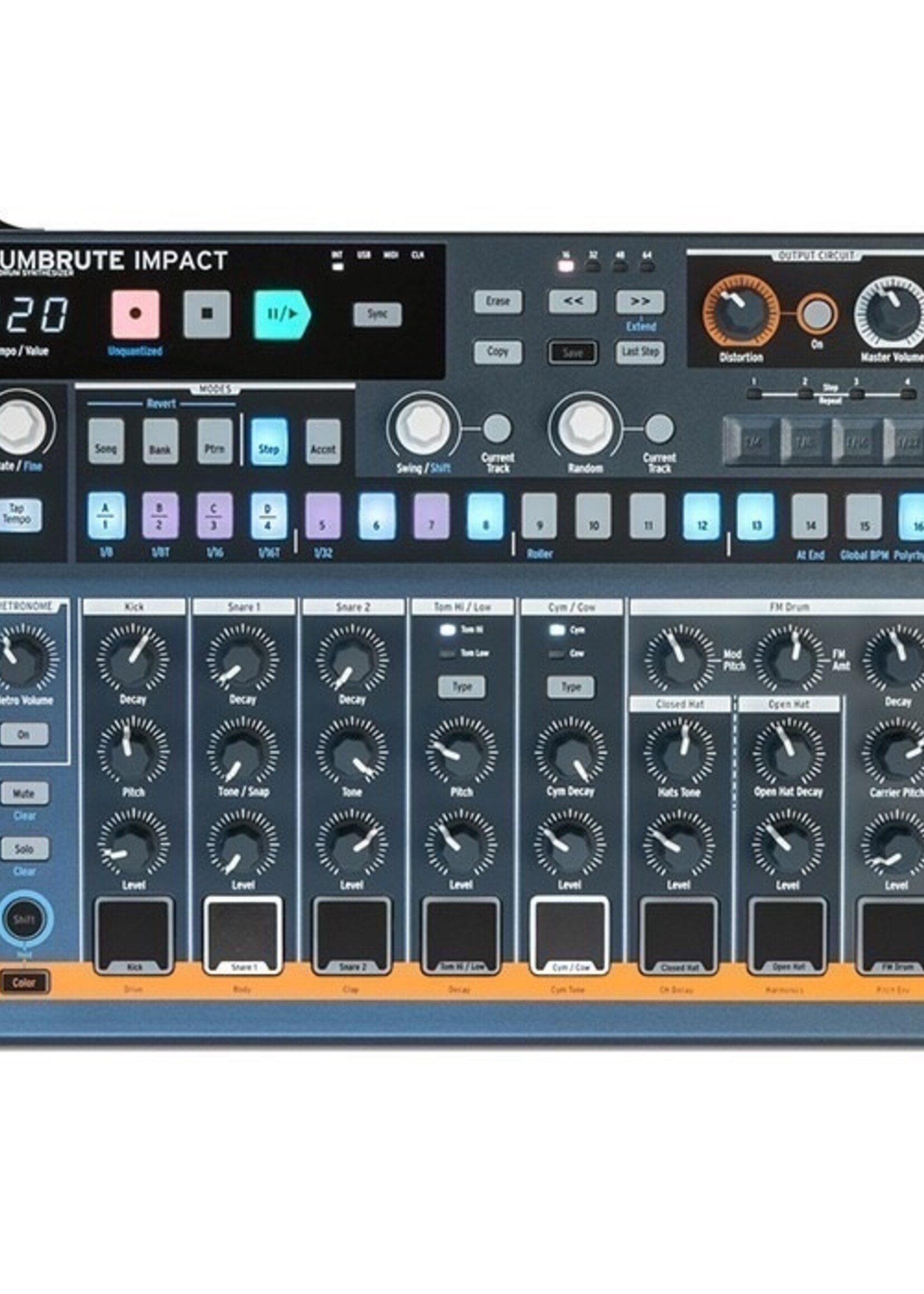
Task: Click the Sync button
Action: pyautogui.click(x=377, y=314)
